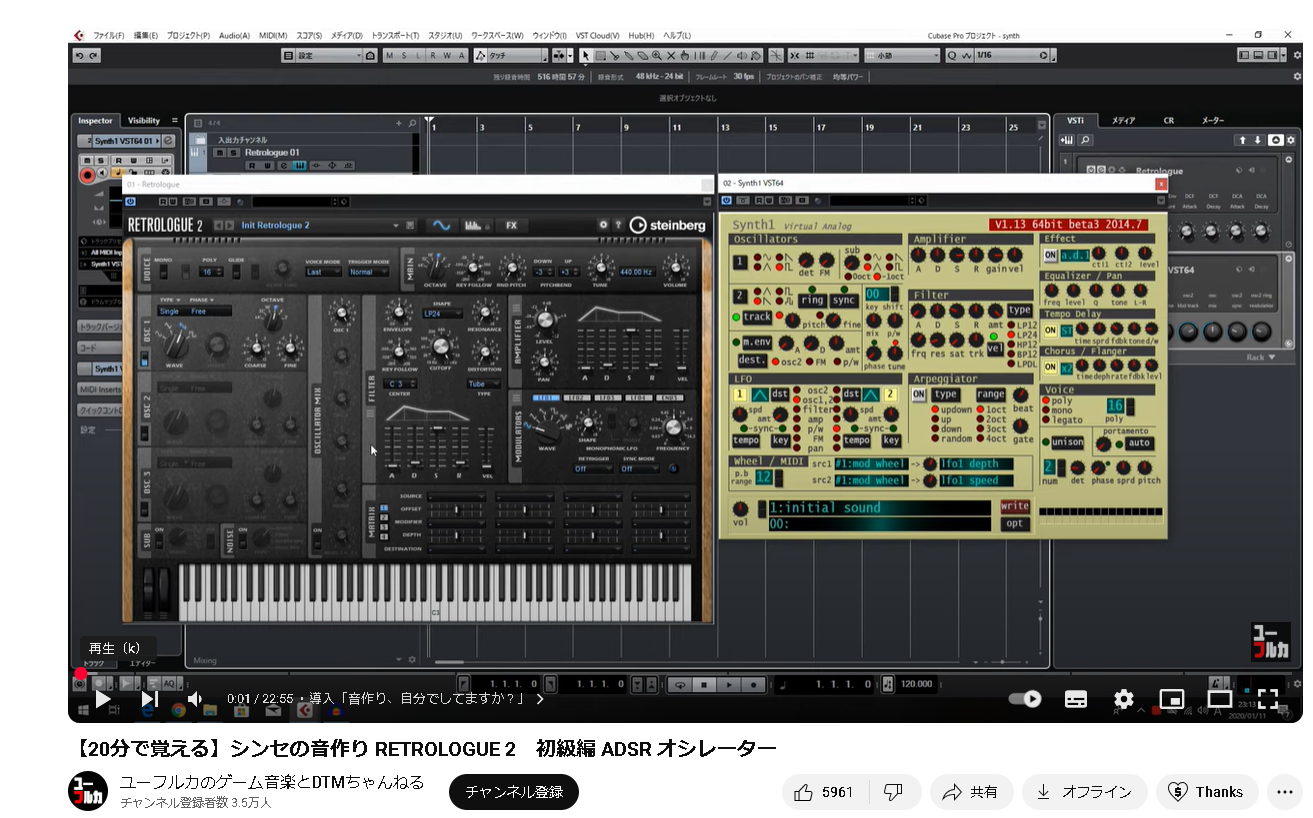This screenshot has width=1313, height=818.
Task: Click the オフライン download button
Action: 1084,792
